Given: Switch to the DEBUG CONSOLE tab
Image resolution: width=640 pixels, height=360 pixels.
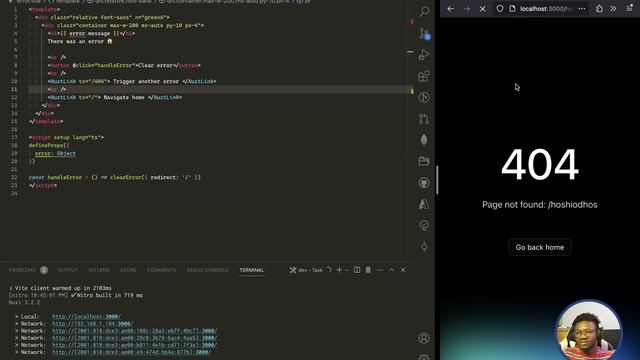Looking at the screenshot, I should (207, 270).
